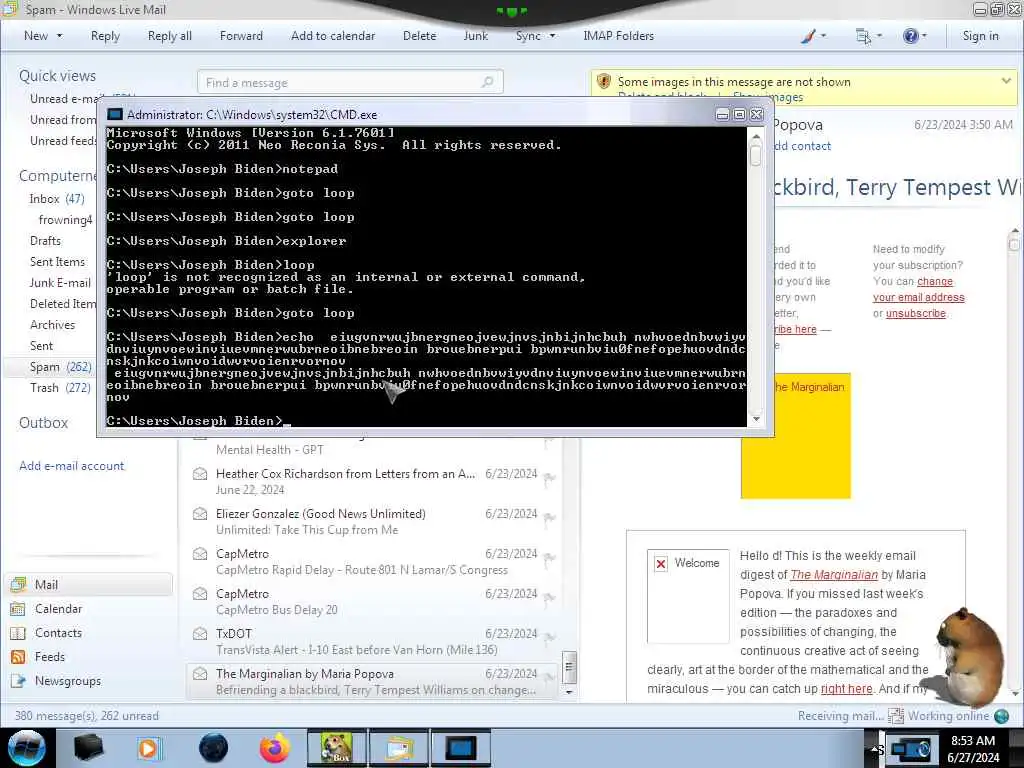The image size is (1024, 768).
Task: Delete the selected message
Action: 419,36
